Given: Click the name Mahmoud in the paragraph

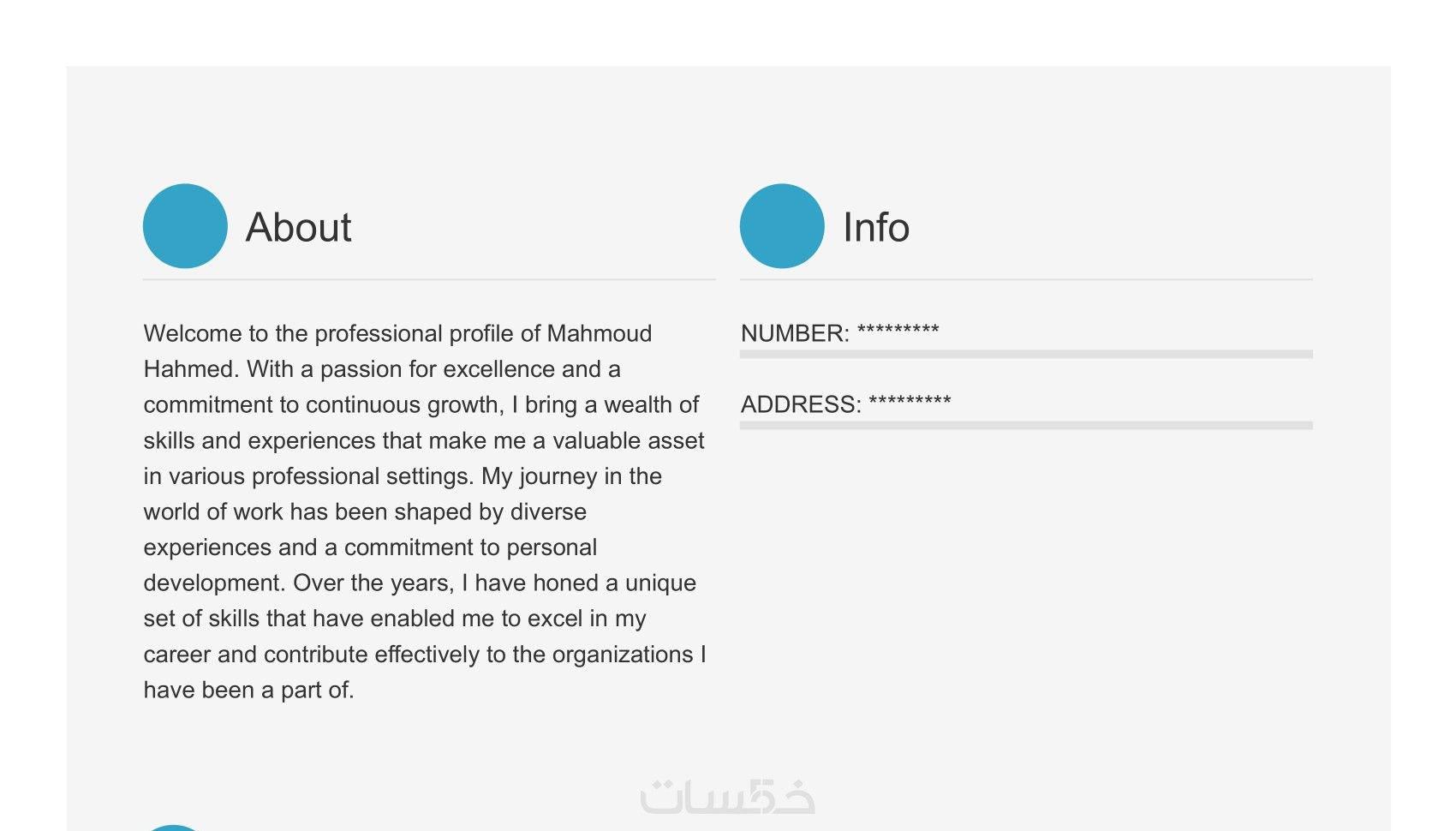Looking at the screenshot, I should point(599,333).
